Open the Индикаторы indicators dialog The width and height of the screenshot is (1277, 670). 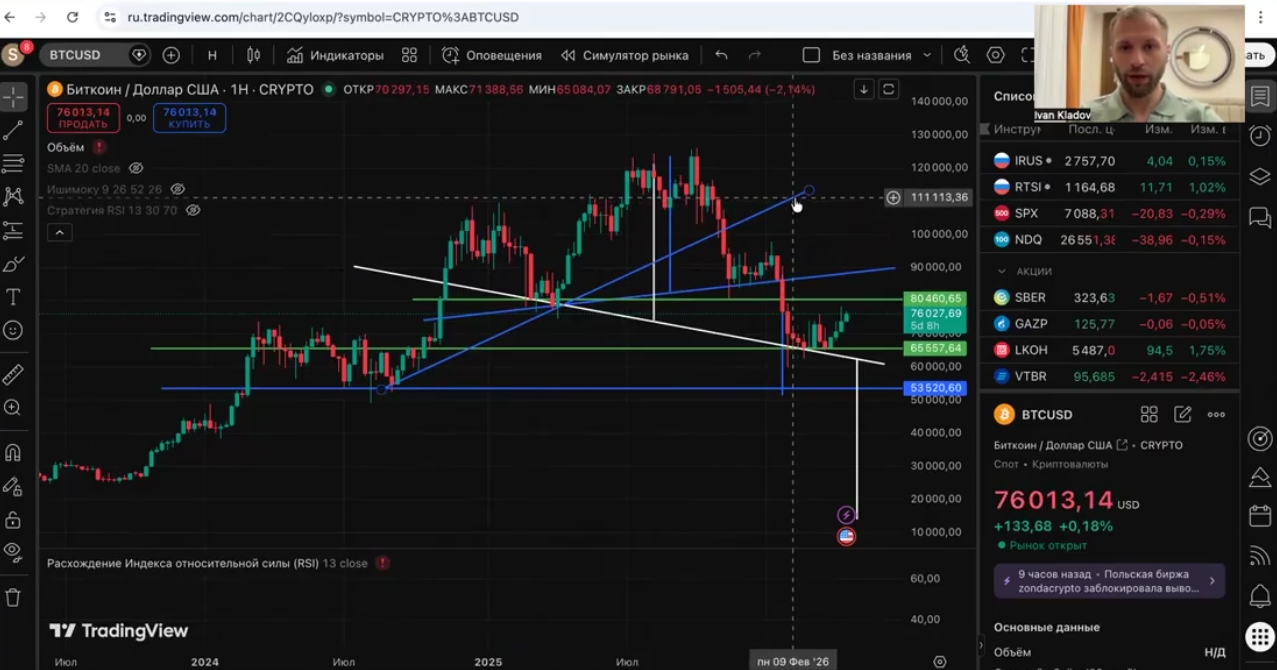coord(335,55)
